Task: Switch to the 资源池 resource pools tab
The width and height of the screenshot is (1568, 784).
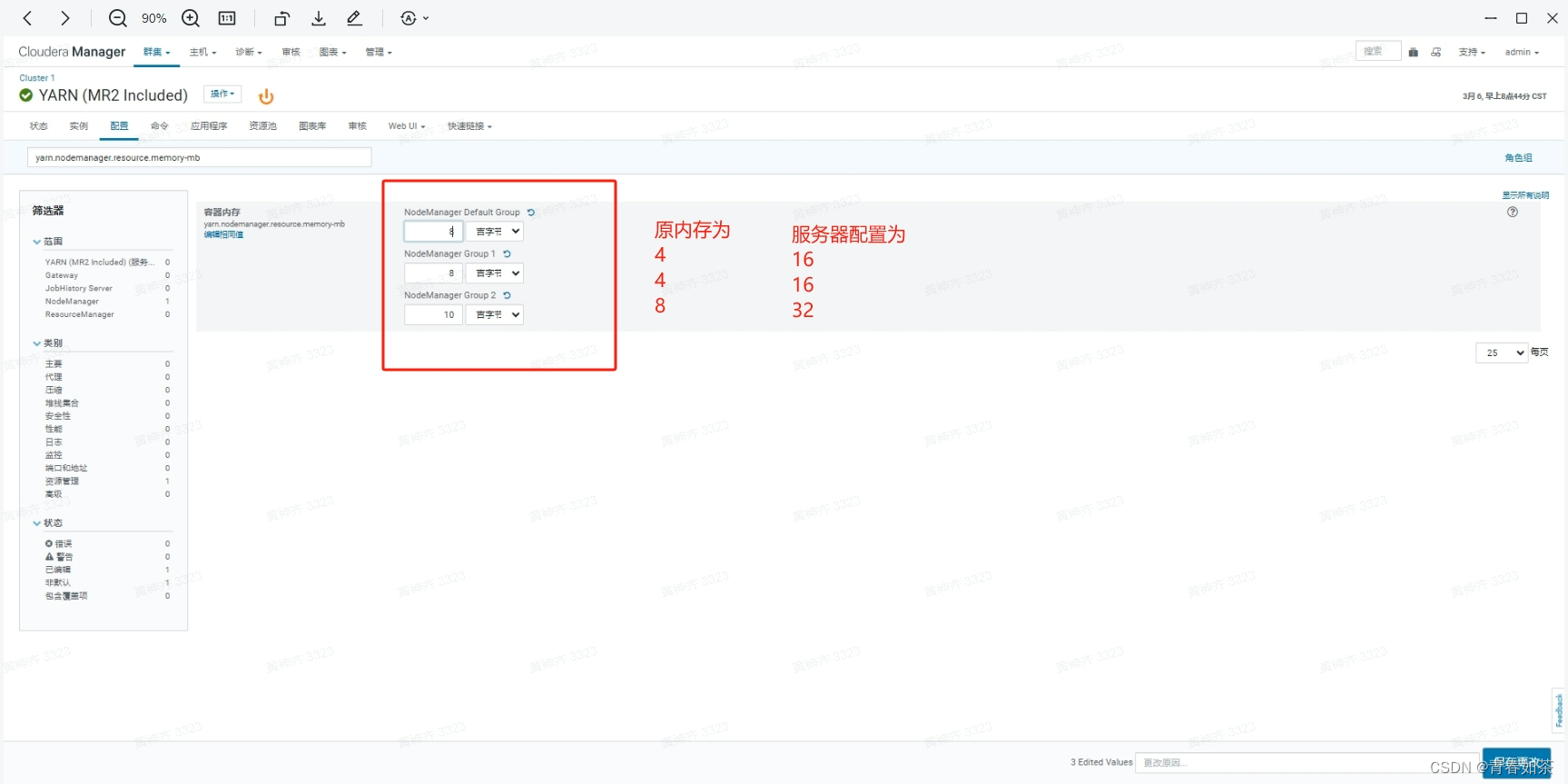Action: (x=262, y=126)
